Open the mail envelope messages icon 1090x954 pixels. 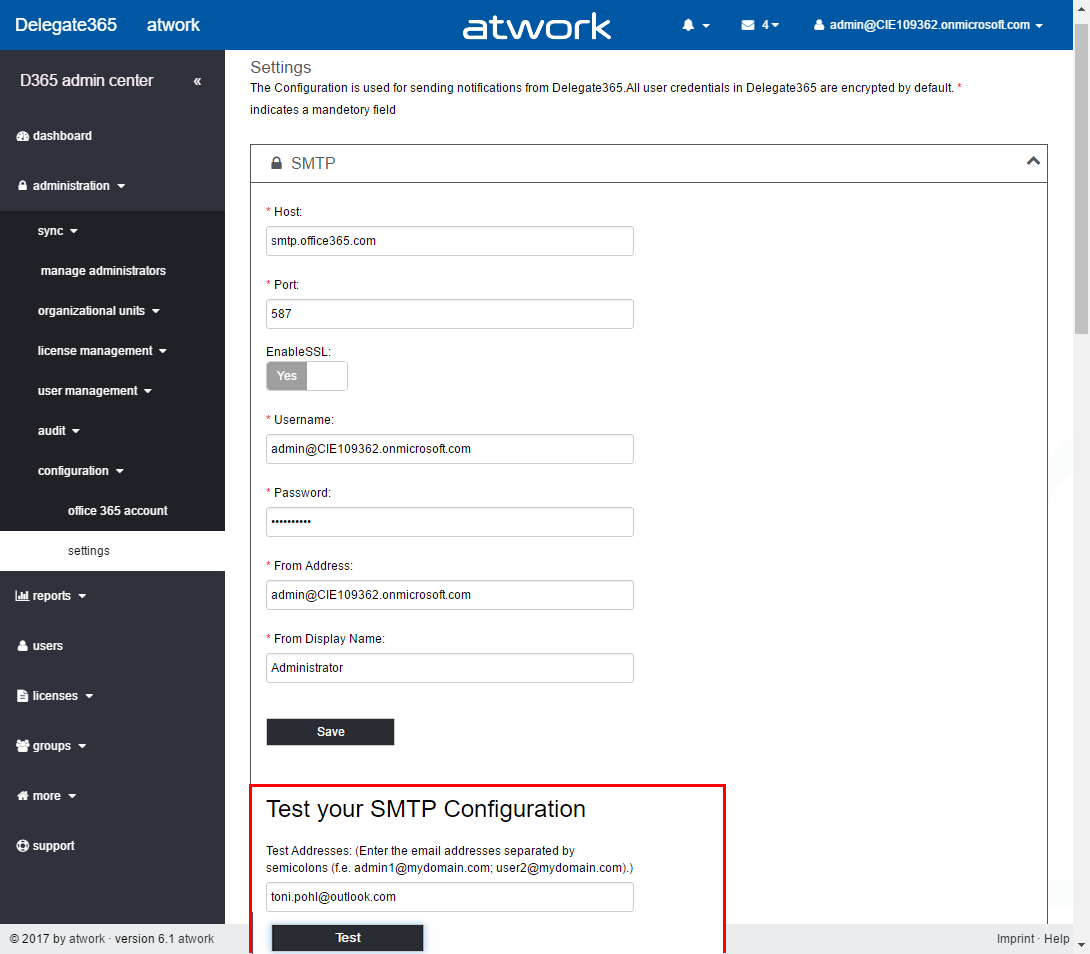(x=748, y=25)
